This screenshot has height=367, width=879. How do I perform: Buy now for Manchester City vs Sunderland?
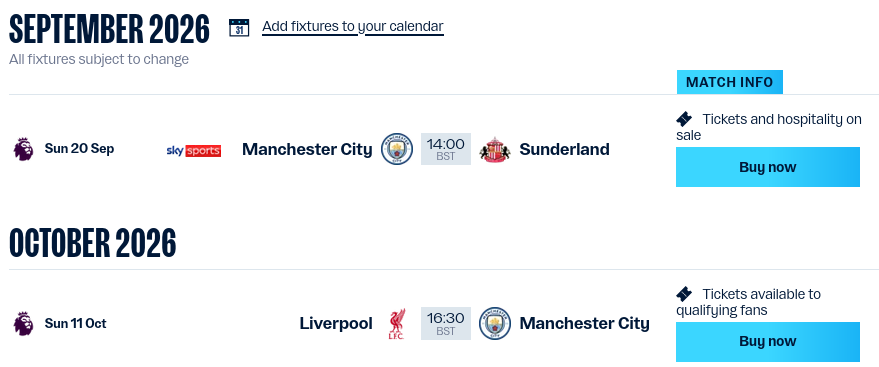[767, 167]
